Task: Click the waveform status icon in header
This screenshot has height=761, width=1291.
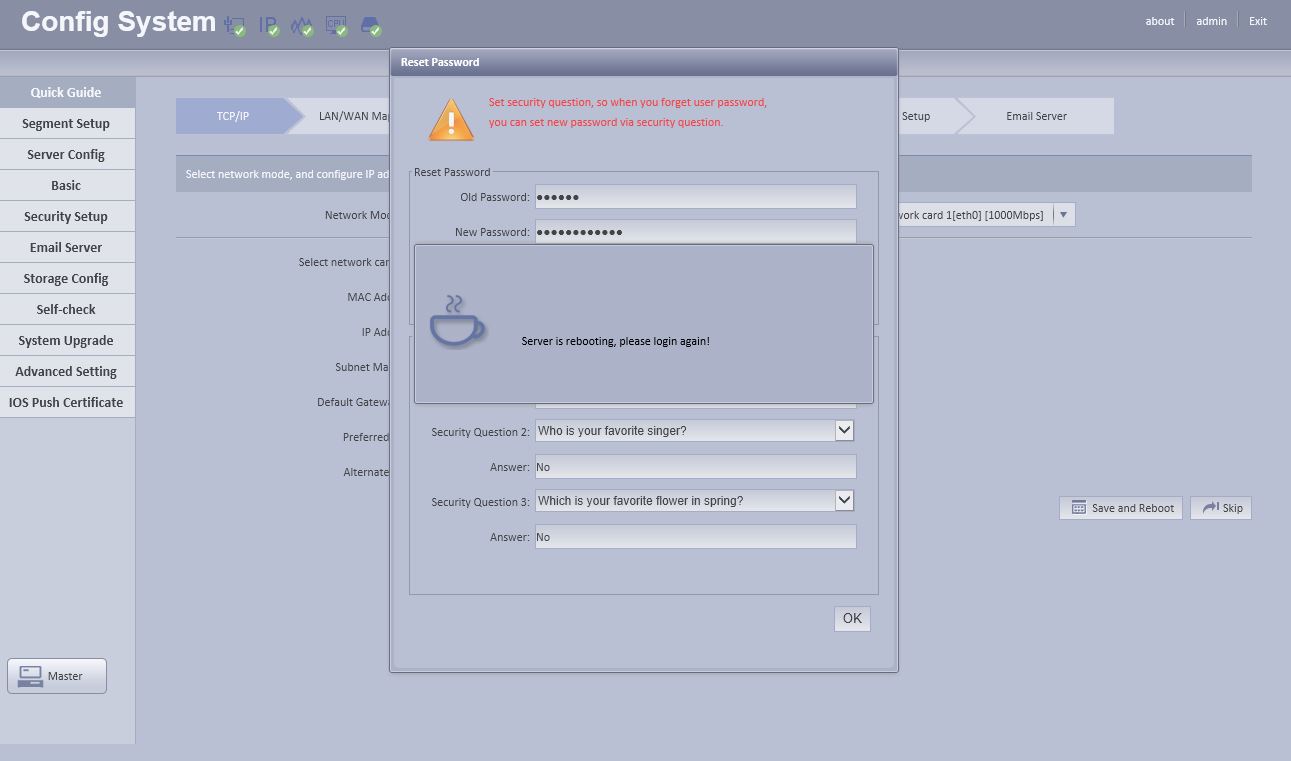Action: [302, 26]
